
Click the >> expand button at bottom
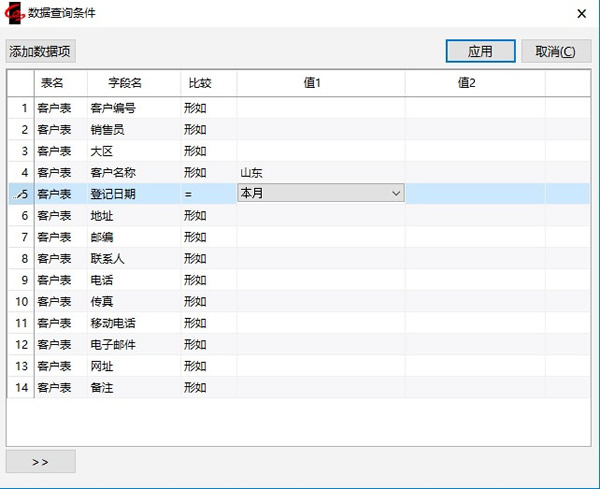[41, 461]
